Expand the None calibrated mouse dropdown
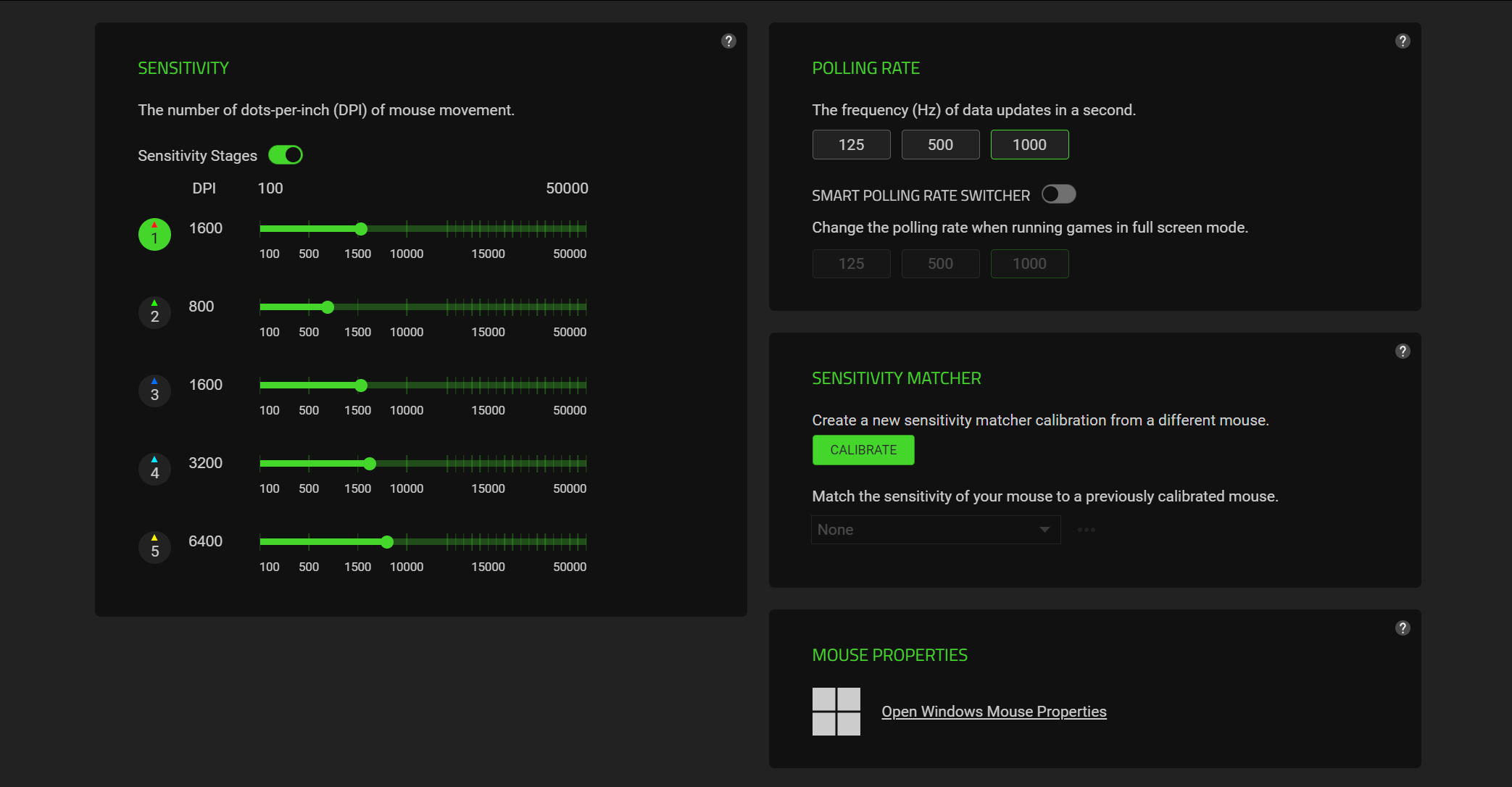This screenshot has height=787, width=1512. [936, 530]
